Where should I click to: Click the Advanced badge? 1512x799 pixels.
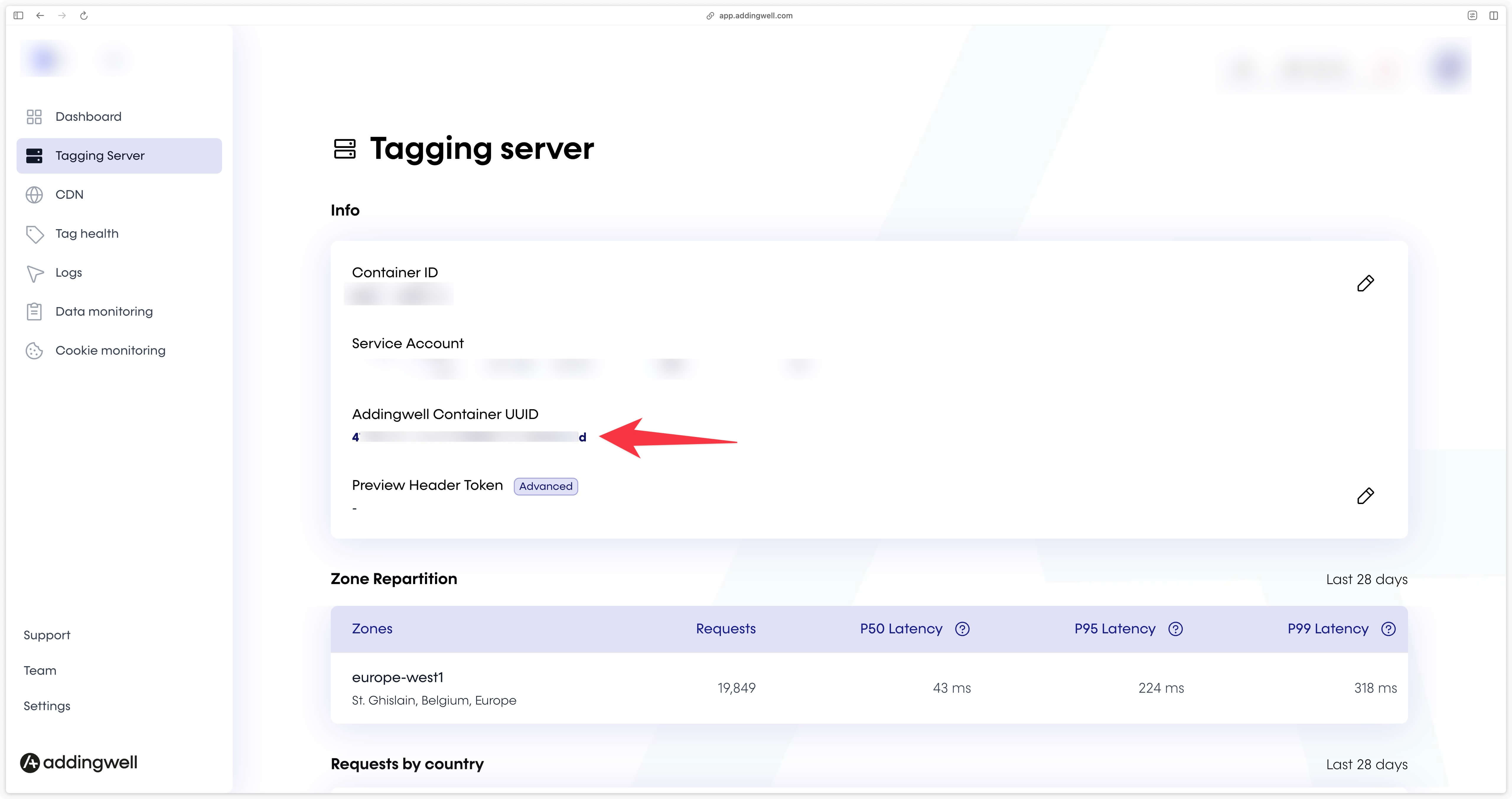click(x=546, y=487)
